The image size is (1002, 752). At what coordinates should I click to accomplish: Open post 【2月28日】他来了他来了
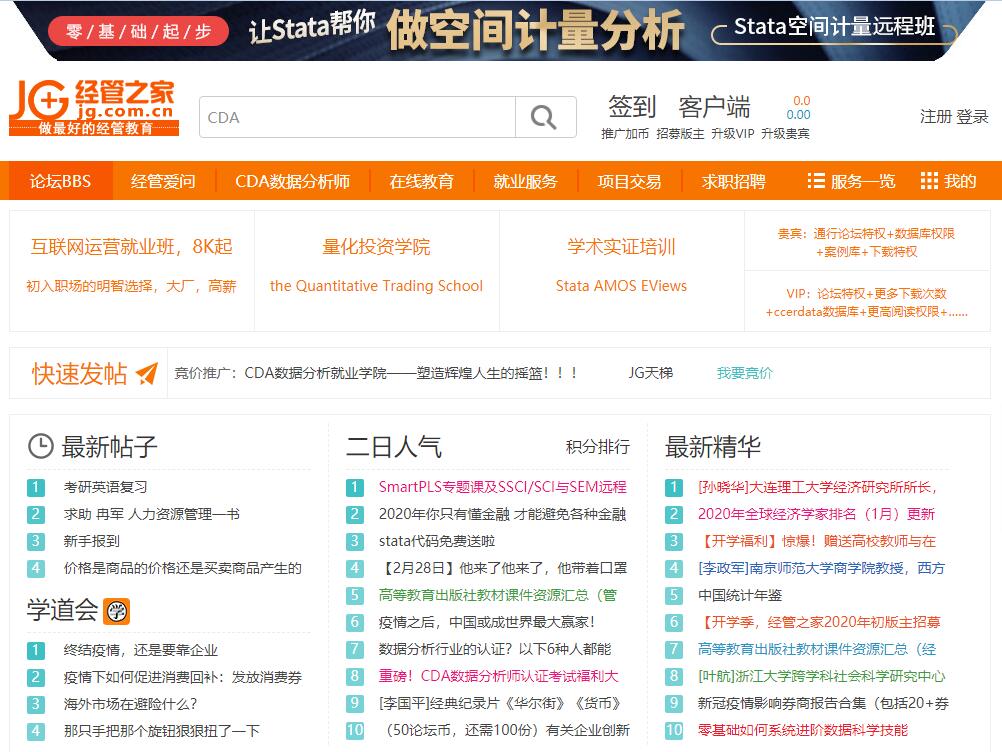[503, 568]
